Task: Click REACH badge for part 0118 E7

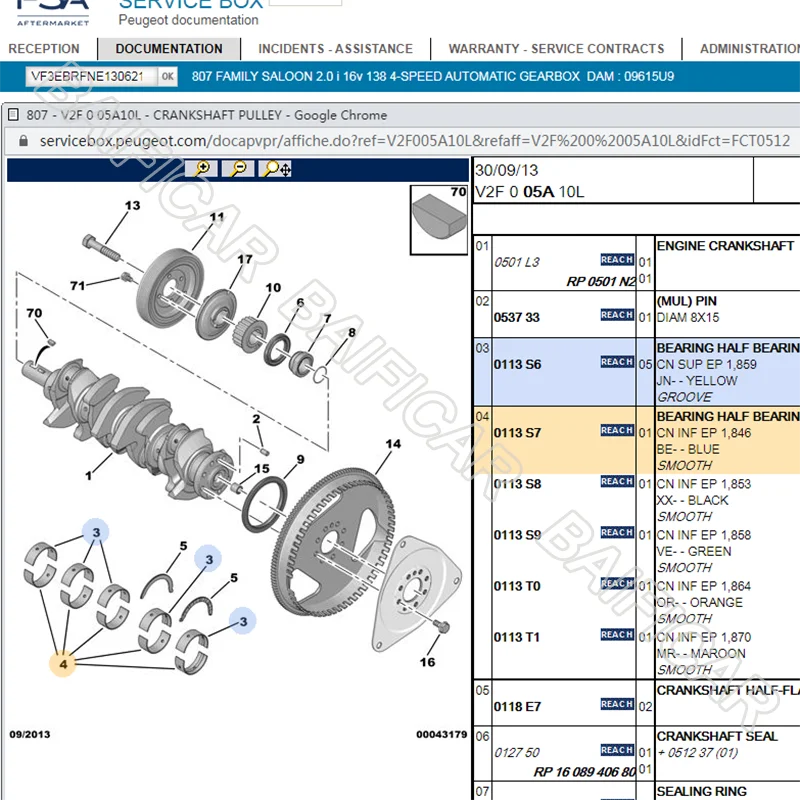Action: [617, 704]
